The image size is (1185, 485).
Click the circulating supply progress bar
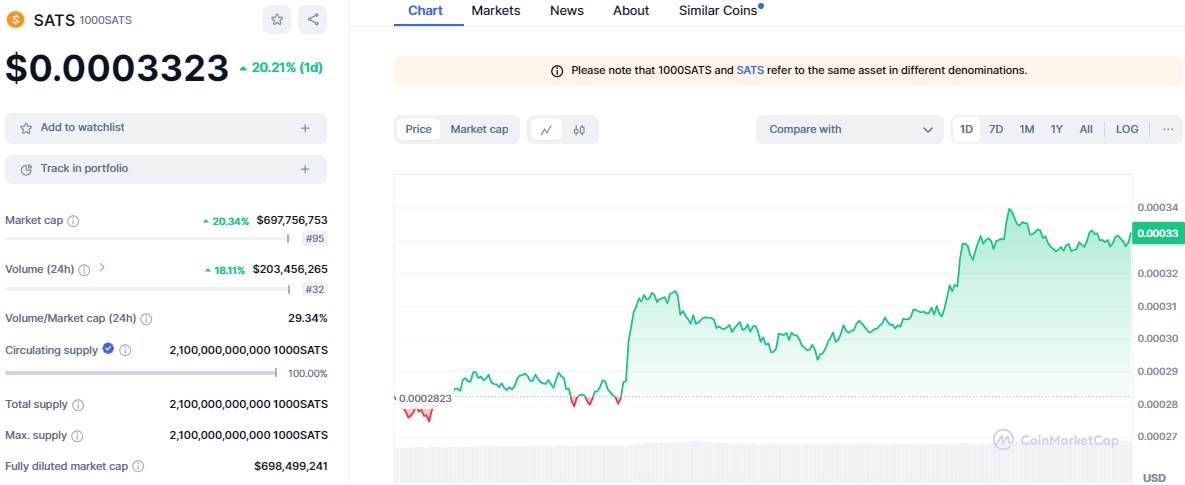click(x=141, y=372)
